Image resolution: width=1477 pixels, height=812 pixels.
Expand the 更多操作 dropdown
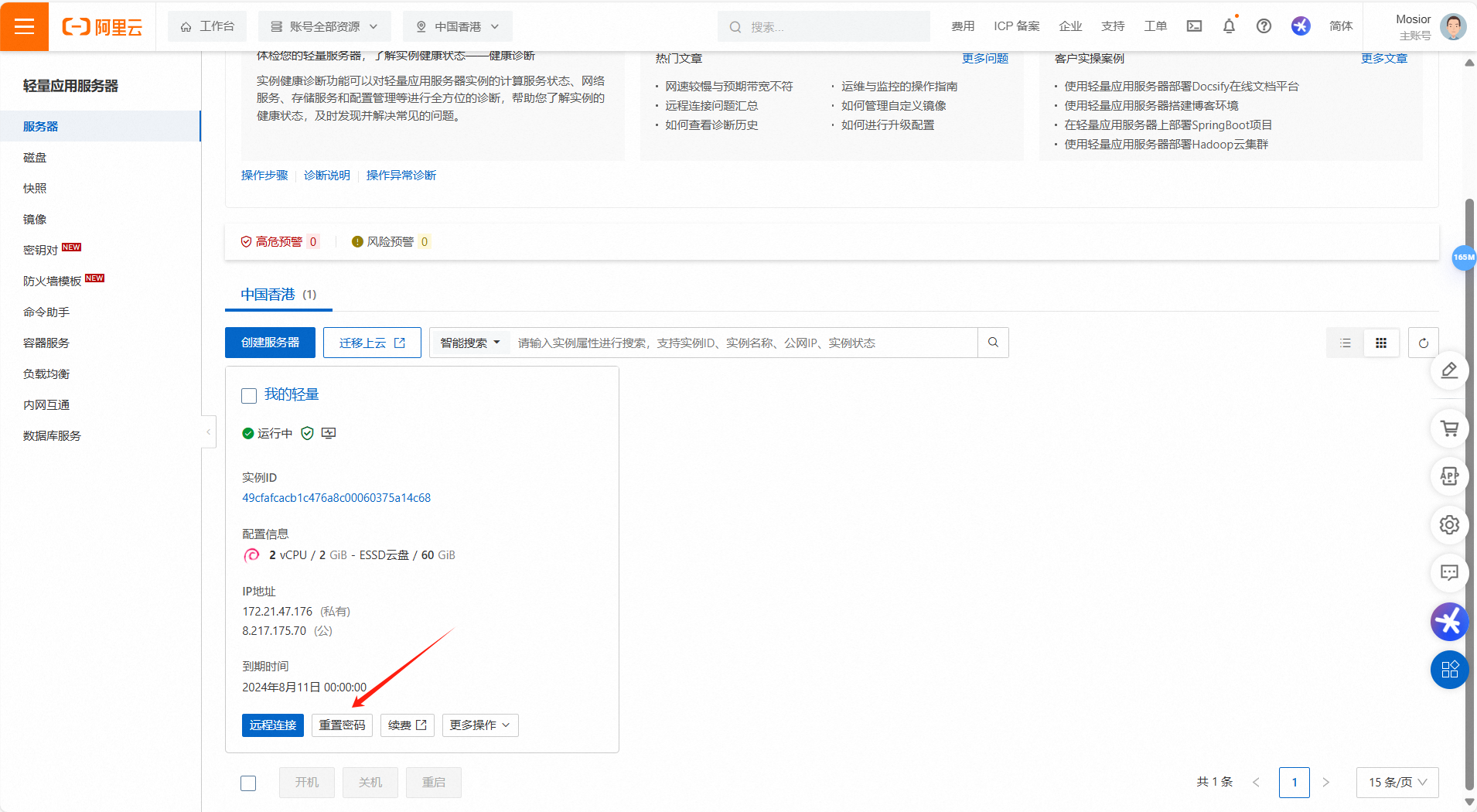(x=479, y=725)
